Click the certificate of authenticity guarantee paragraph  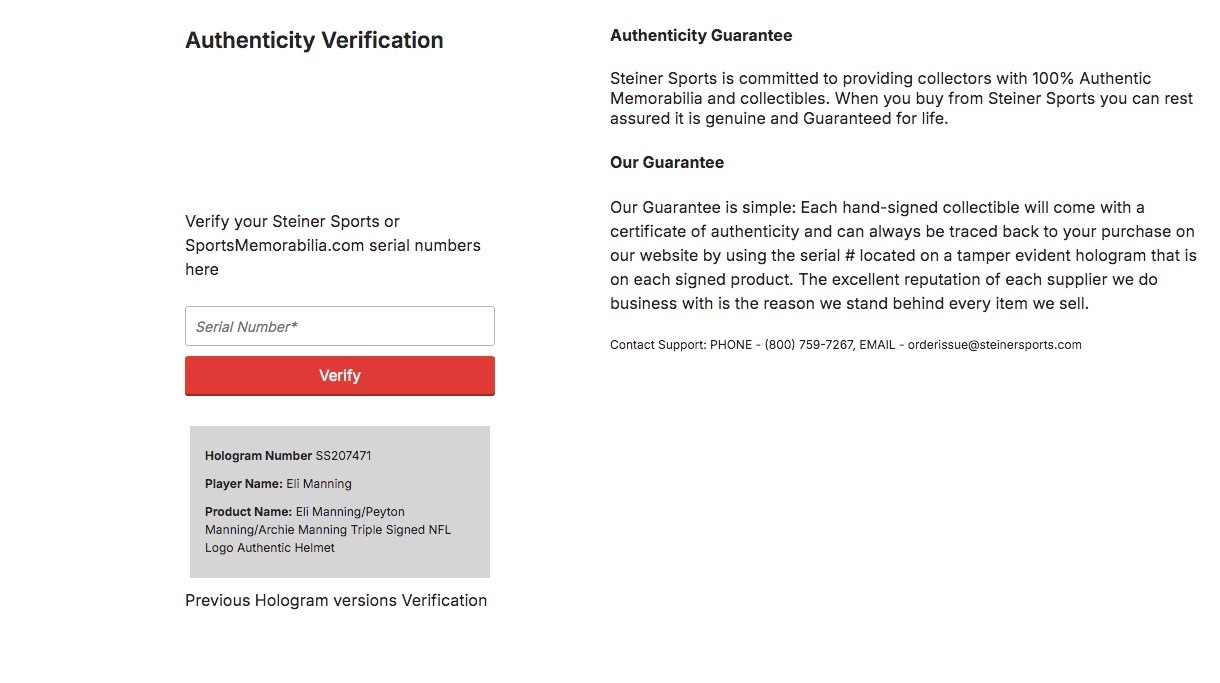point(902,255)
